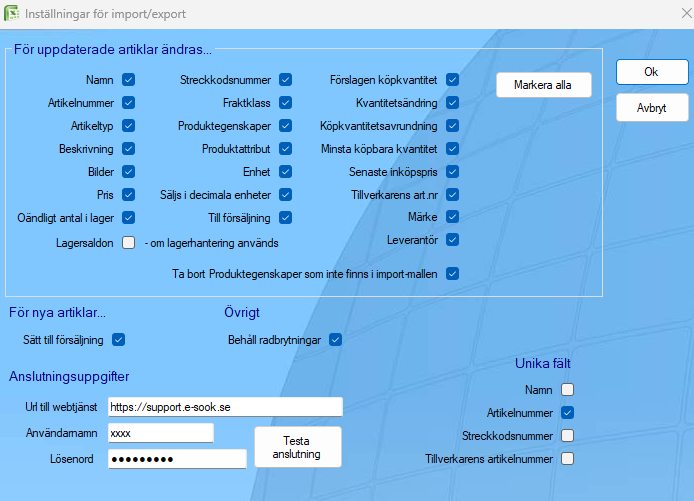Check Tillverkarens artikelnummer unique field
The height and width of the screenshot is (501, 694).
point(567,459)
